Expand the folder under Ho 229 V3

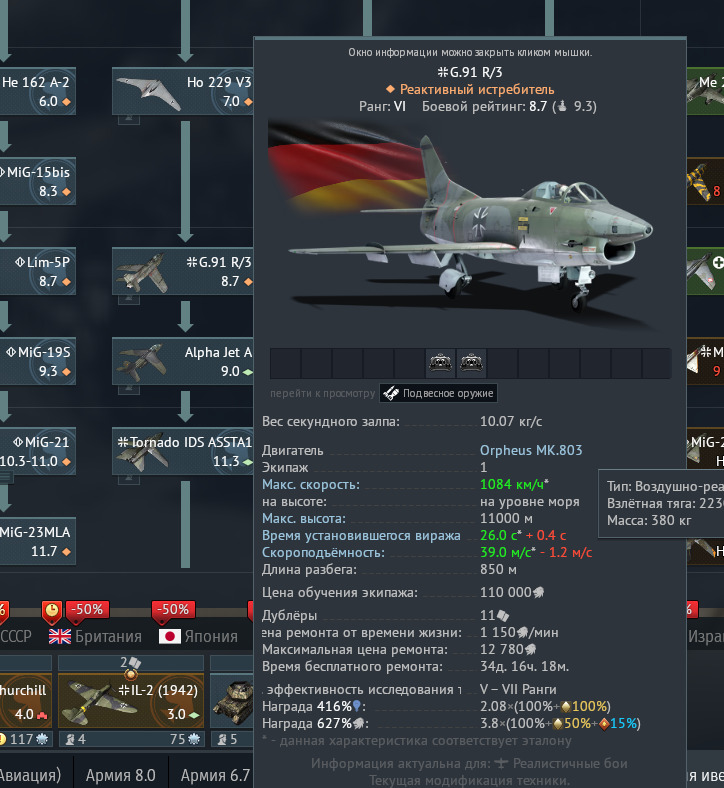pyautogui.click(x=129, y=120)
